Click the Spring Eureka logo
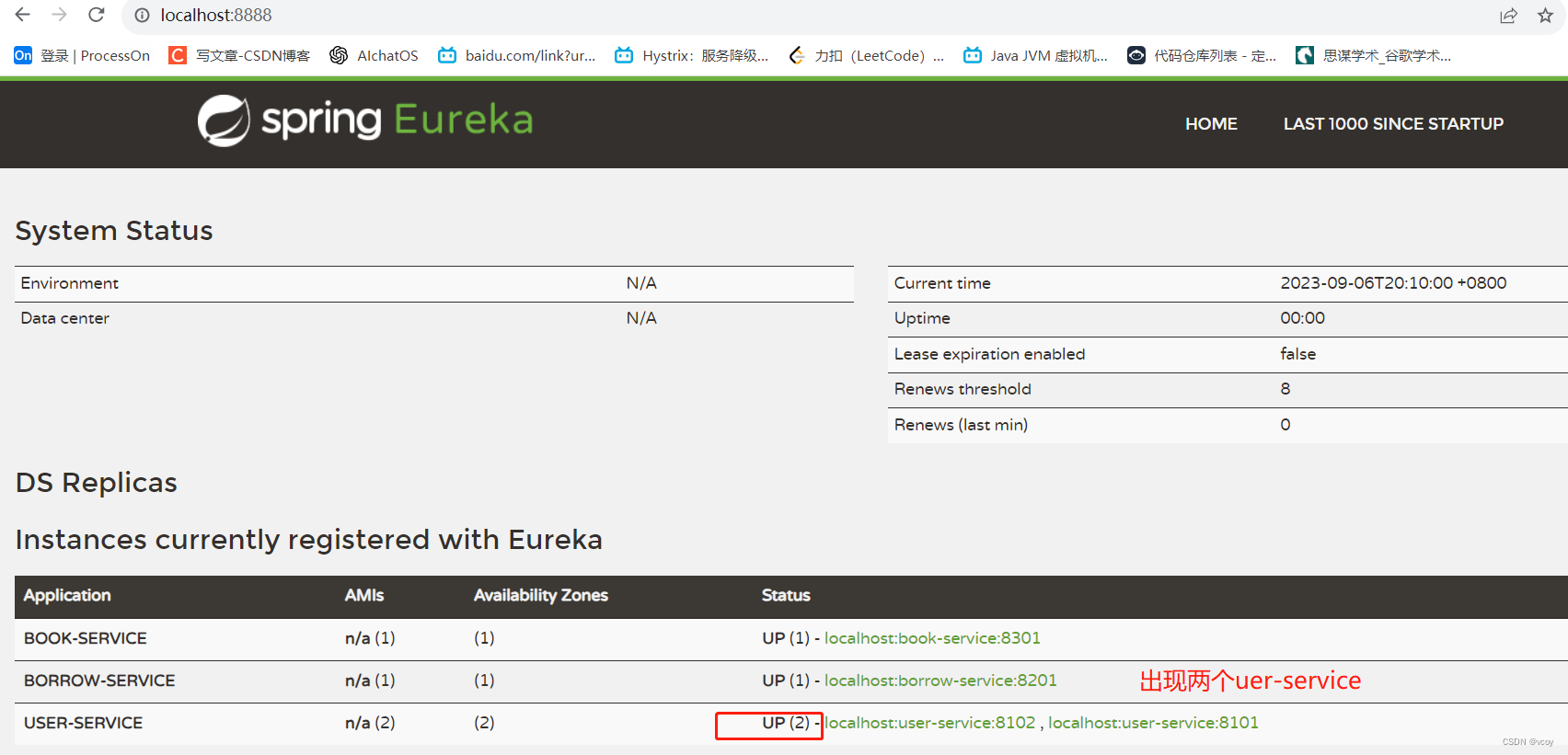The image size is (1568, 755). pyautogui.click(x=365, y=120)
